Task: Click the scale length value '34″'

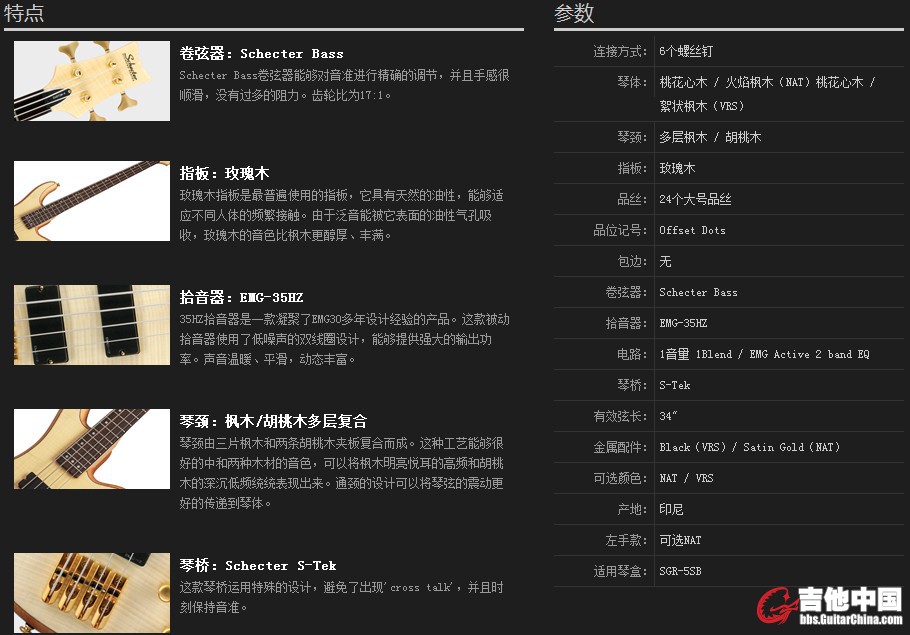Action: [668, 416]
